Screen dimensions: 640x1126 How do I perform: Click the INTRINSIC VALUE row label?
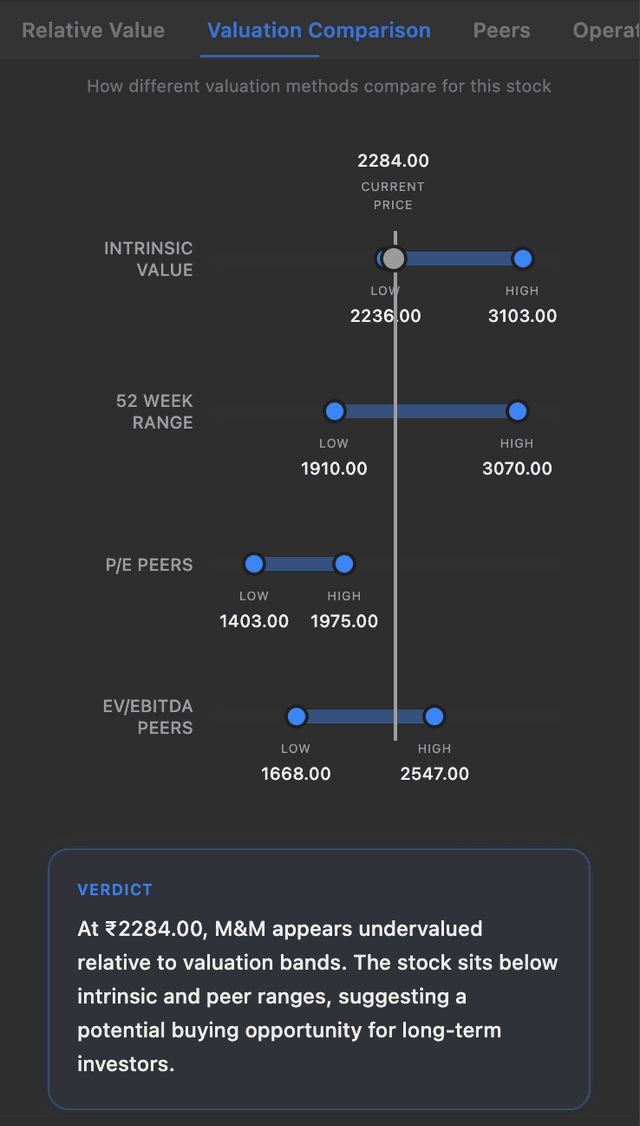[x=148, y=259]
